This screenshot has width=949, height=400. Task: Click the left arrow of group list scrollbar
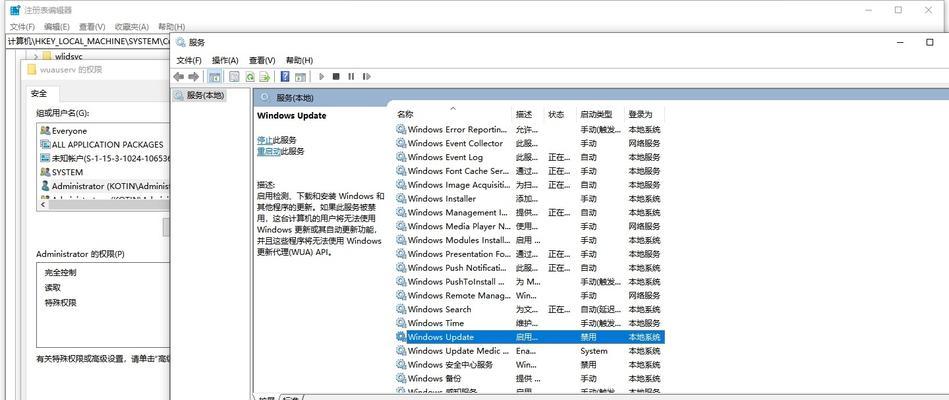[x=42, y=205]
